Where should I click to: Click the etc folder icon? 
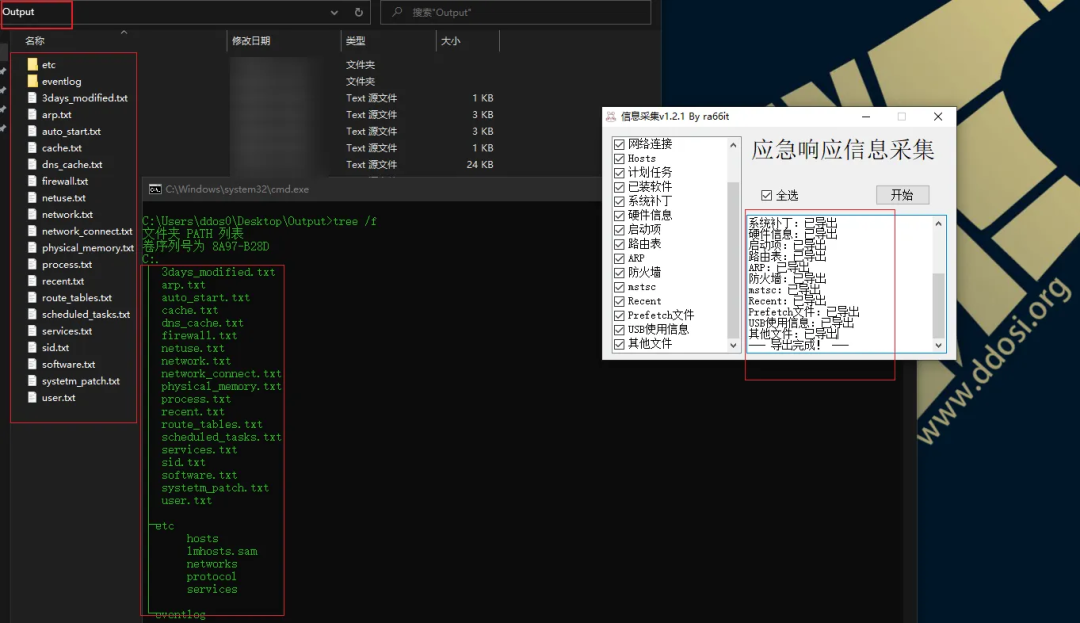coord(32,65)
